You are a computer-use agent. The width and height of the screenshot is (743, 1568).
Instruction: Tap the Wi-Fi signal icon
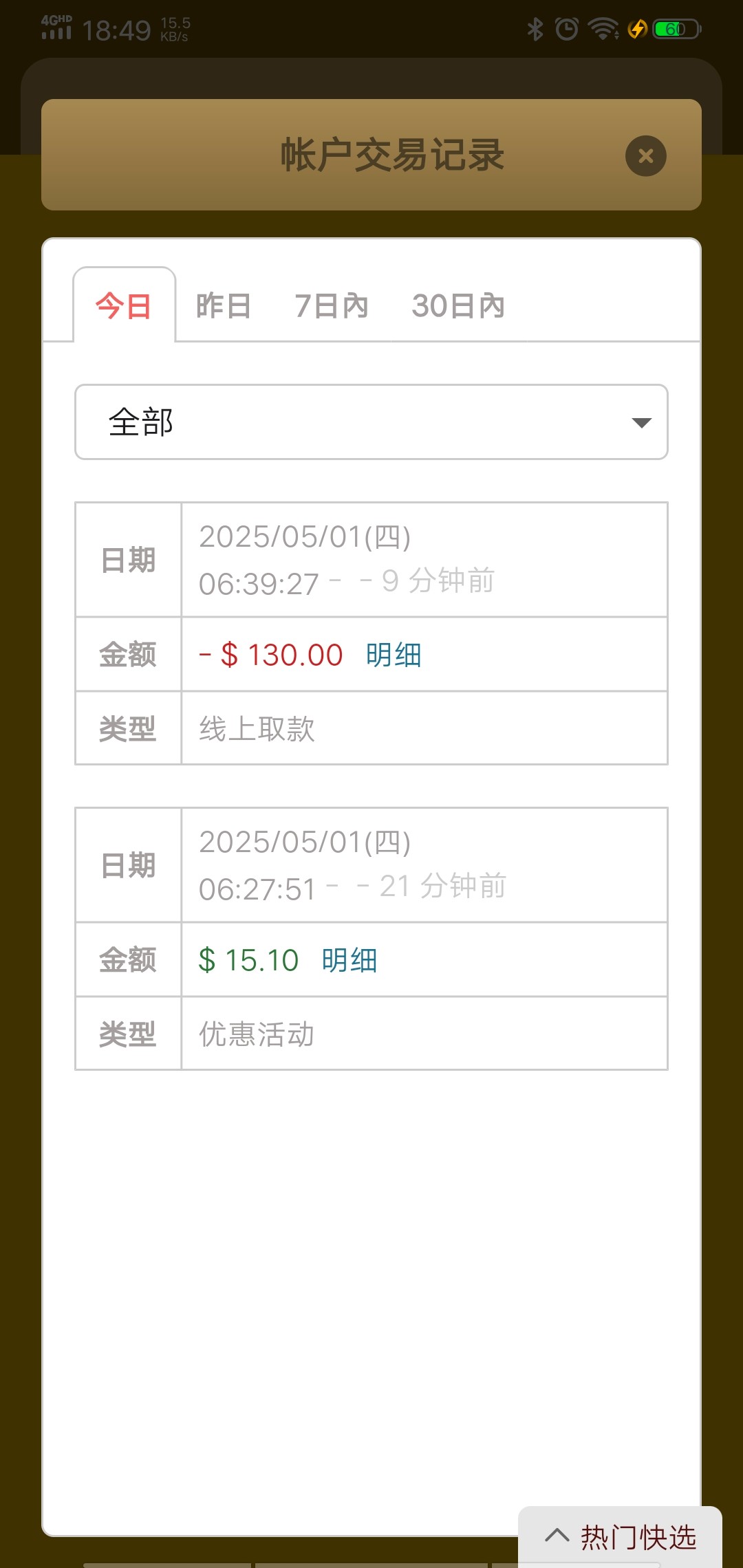point(603,29)
